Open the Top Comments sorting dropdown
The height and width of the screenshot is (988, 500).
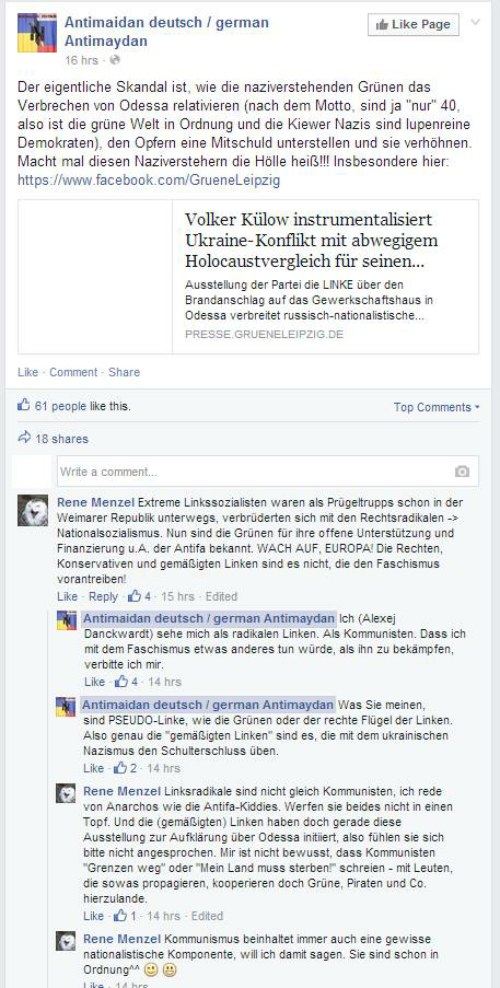[x=436, y=407]
